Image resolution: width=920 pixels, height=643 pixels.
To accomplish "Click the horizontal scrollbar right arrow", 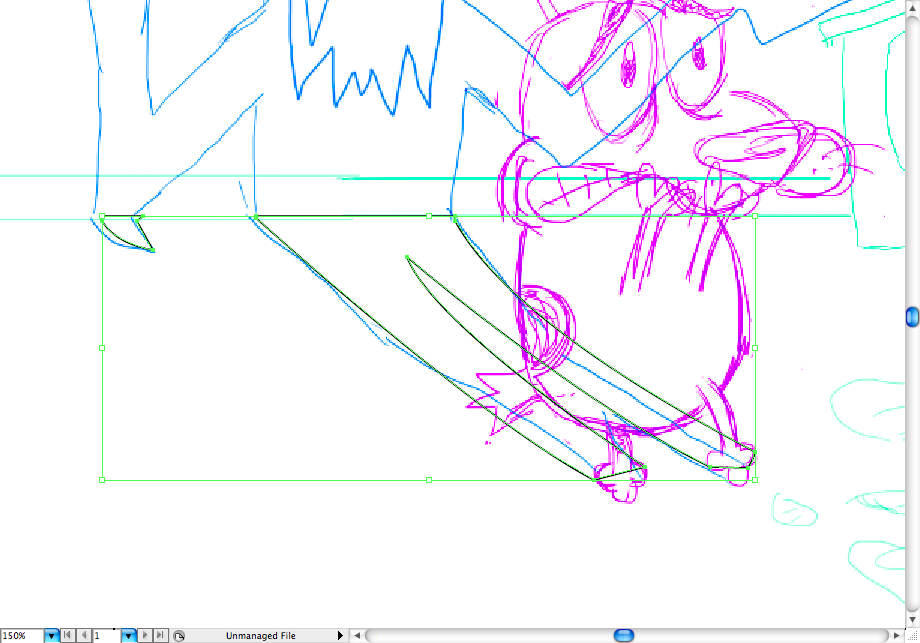I will 897,635.
